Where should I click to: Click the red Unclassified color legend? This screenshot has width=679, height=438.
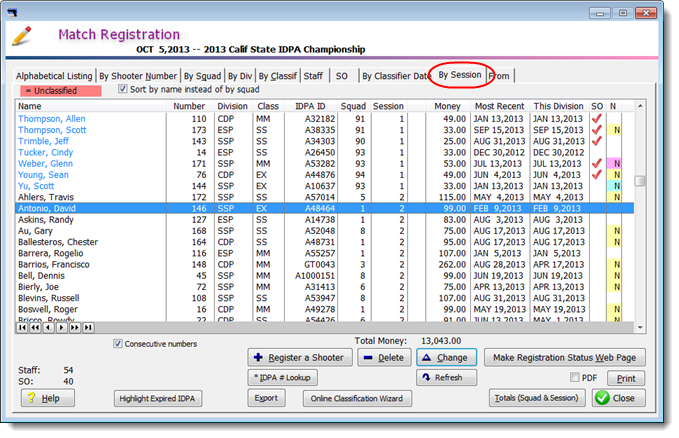61,91
